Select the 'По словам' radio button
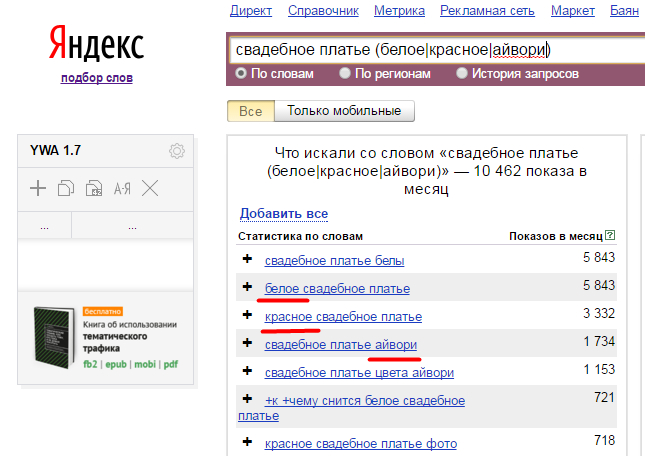 241,73
